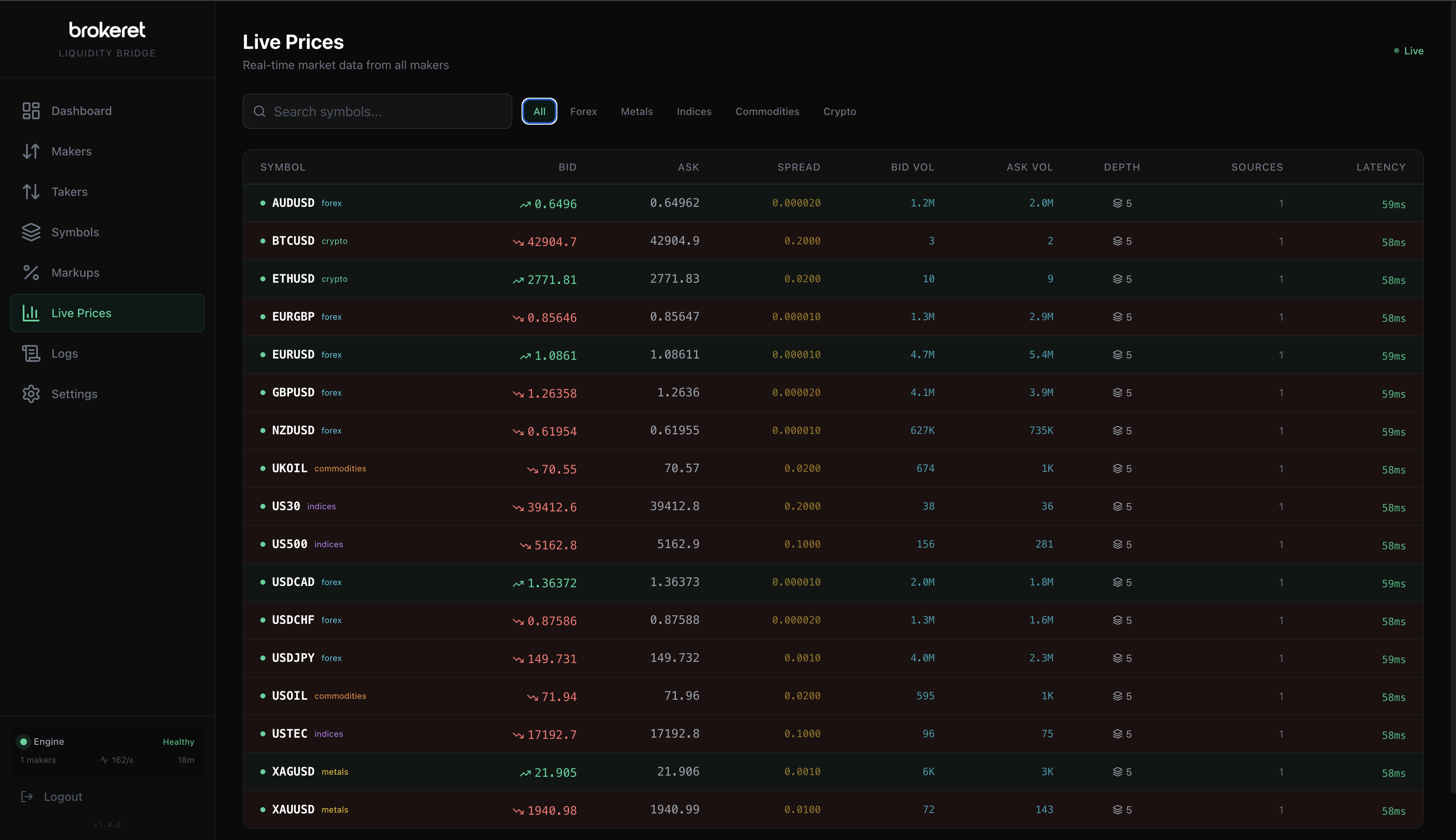Click the Settings gear icon
Image resolution: width=1456 pixels, height=840 pixels.
click(32, 394)
